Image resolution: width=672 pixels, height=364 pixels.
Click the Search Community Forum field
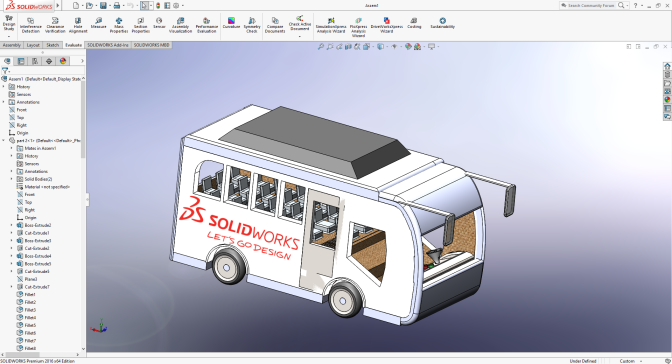591,6
